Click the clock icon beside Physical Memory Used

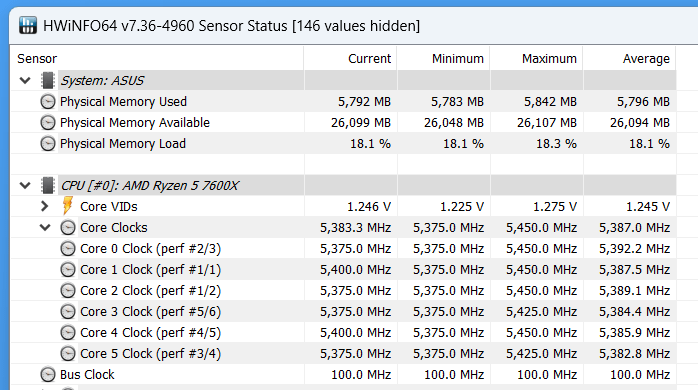48,102
